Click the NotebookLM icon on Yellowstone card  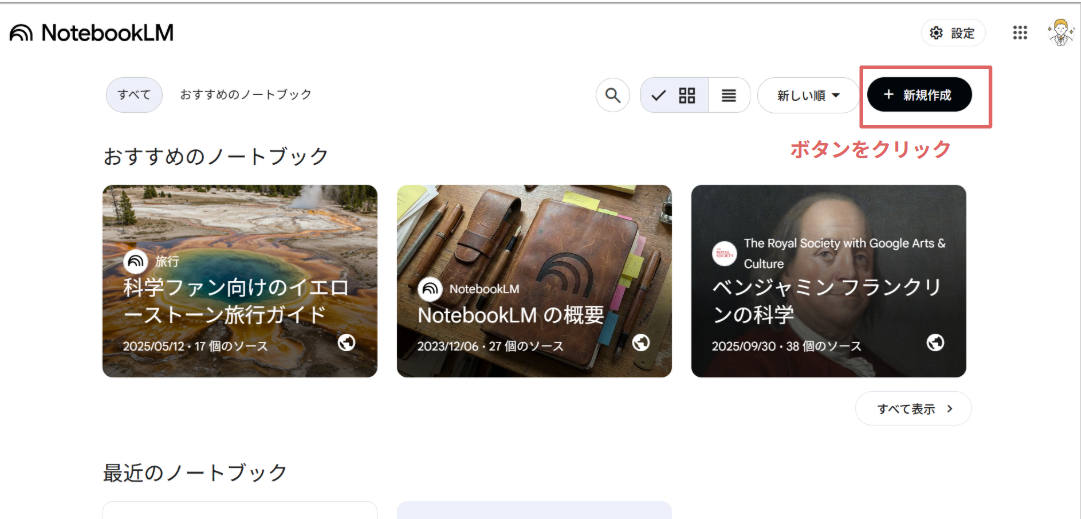tap(135, 261)
